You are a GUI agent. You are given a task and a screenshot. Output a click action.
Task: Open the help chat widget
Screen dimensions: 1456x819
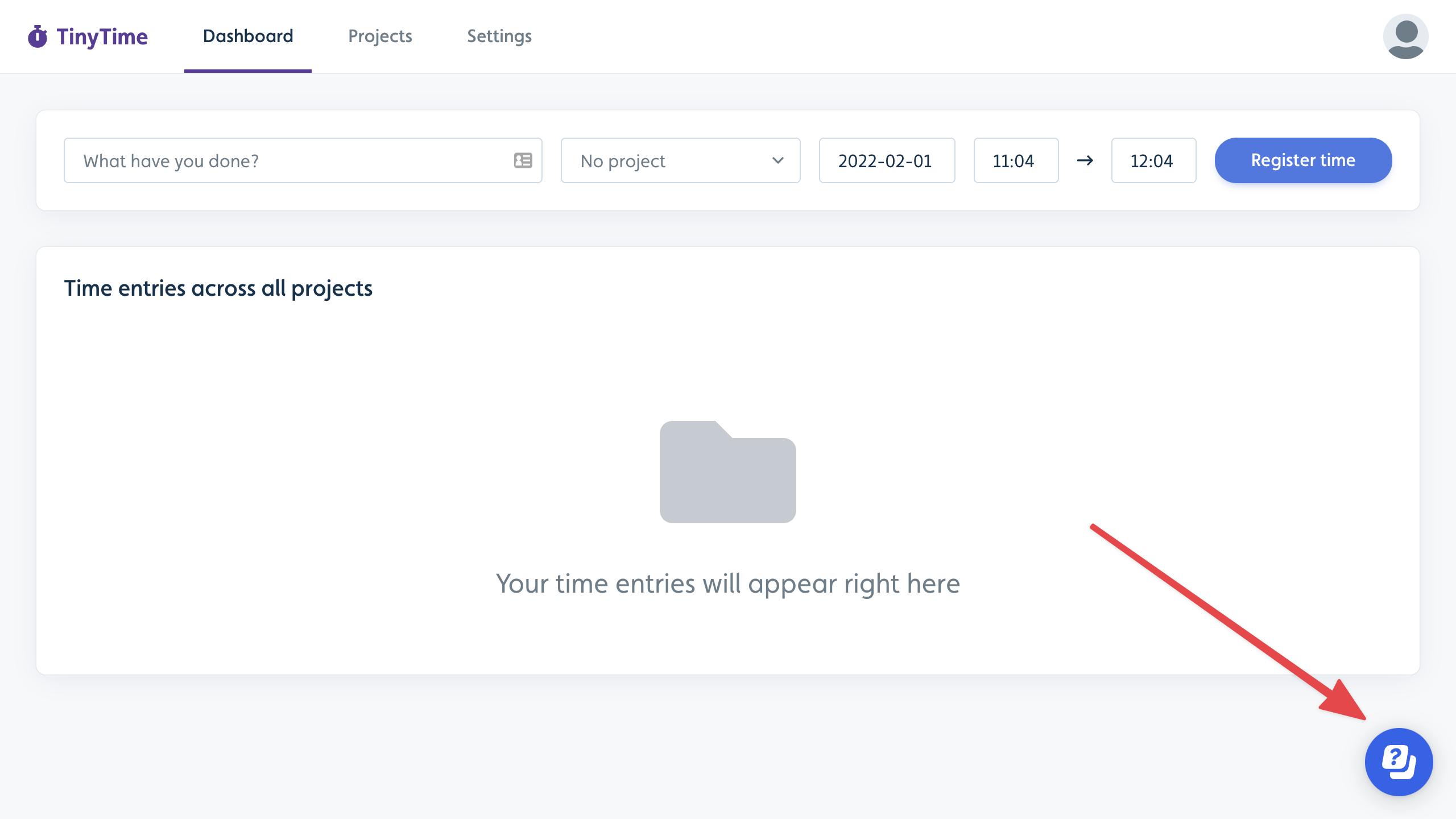coord(1399,762)
